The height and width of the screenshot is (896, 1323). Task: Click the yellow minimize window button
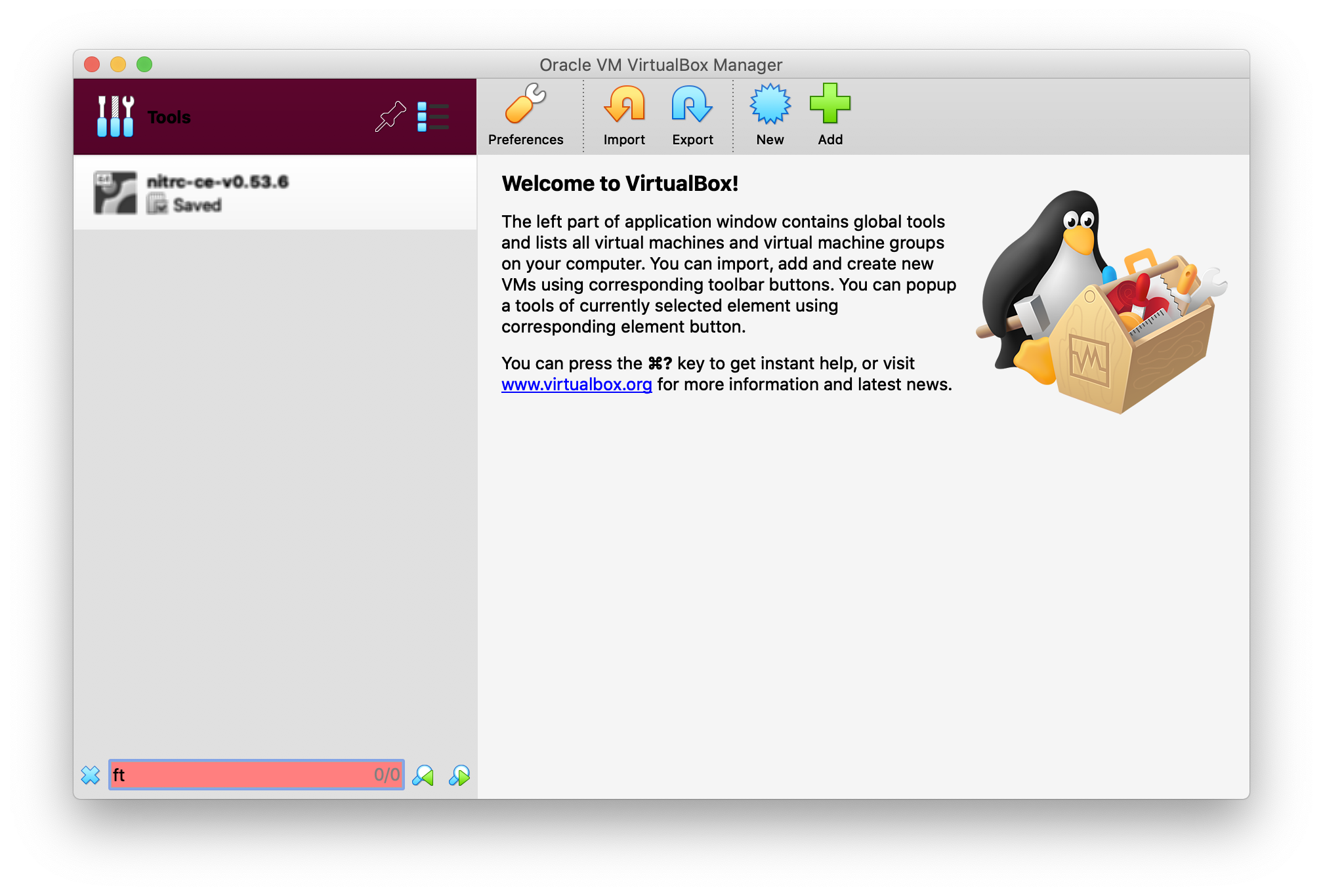pos(118,64)
